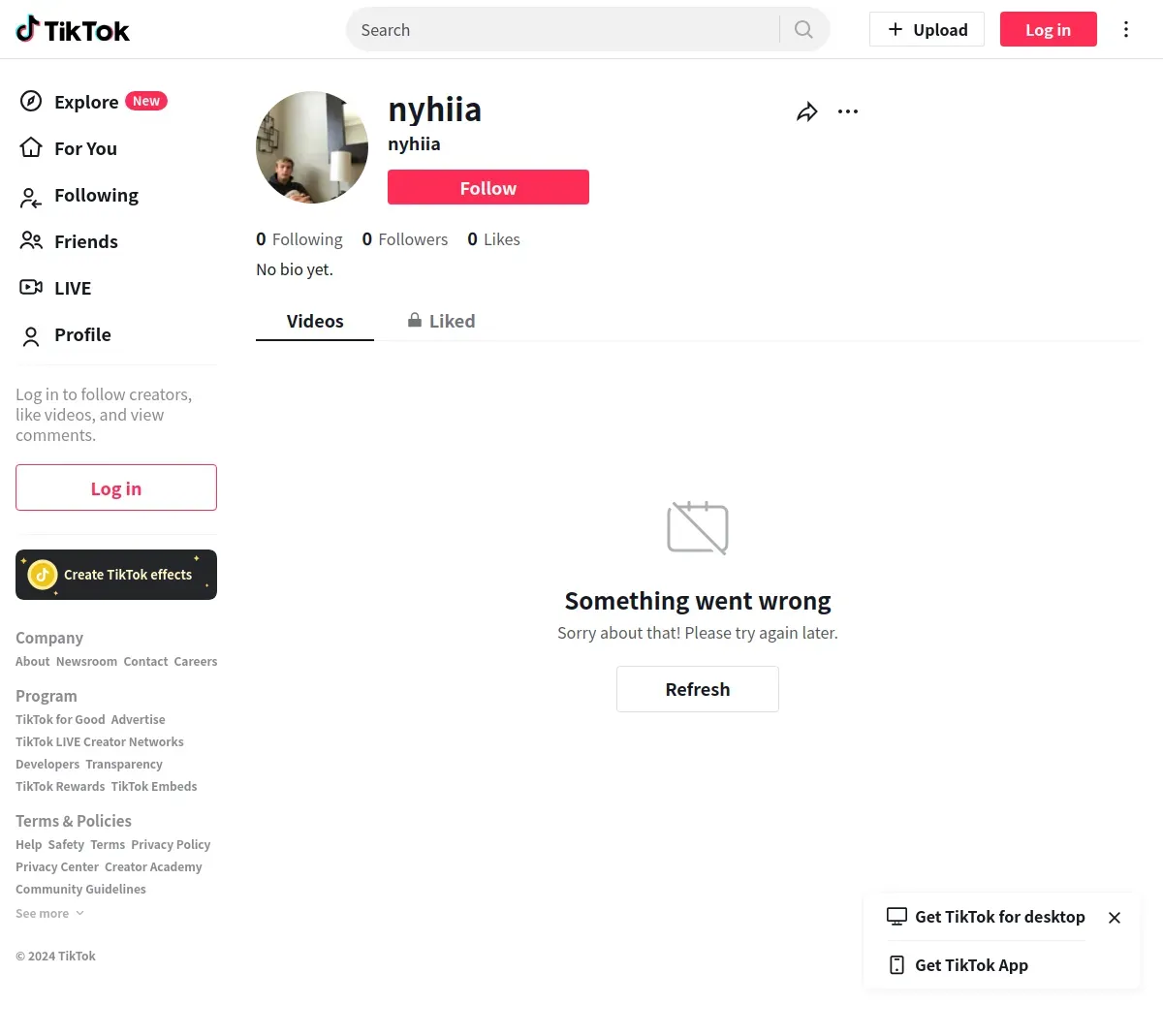Open LIVE in the sidebar
Viewport: 1163px width, 1036px height.
tap(73, 288)
